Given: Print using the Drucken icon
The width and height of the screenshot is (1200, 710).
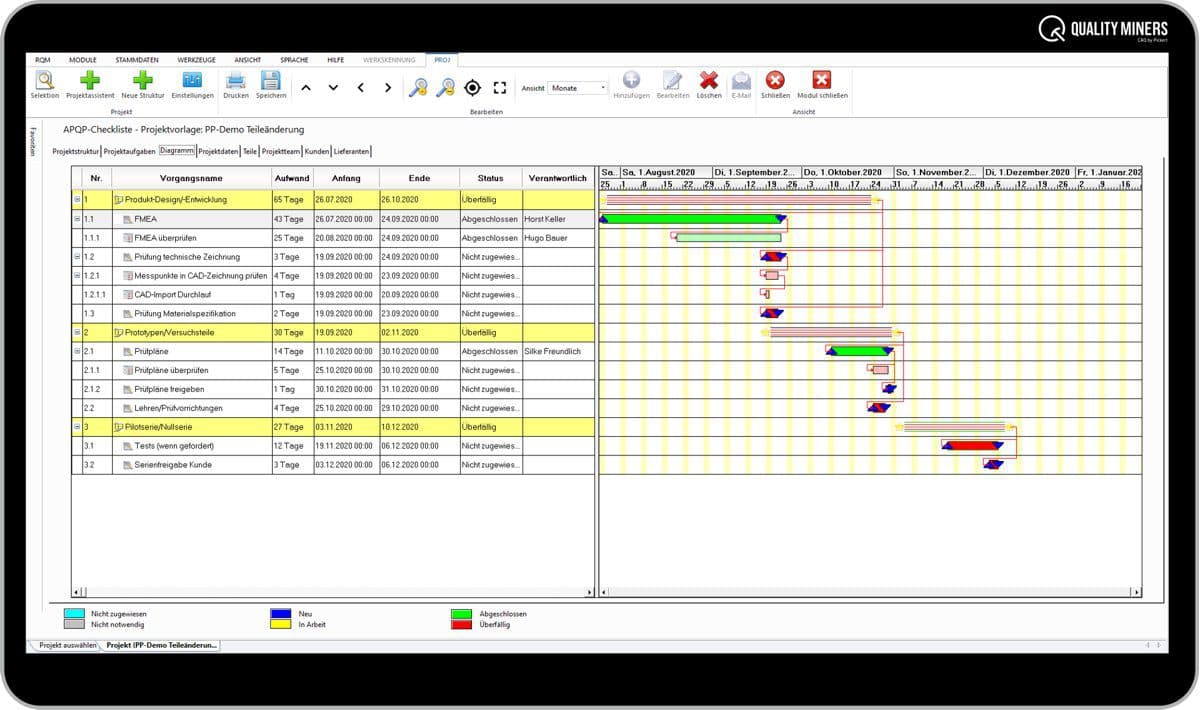Looking at the screenshot, I should point(236,81).
